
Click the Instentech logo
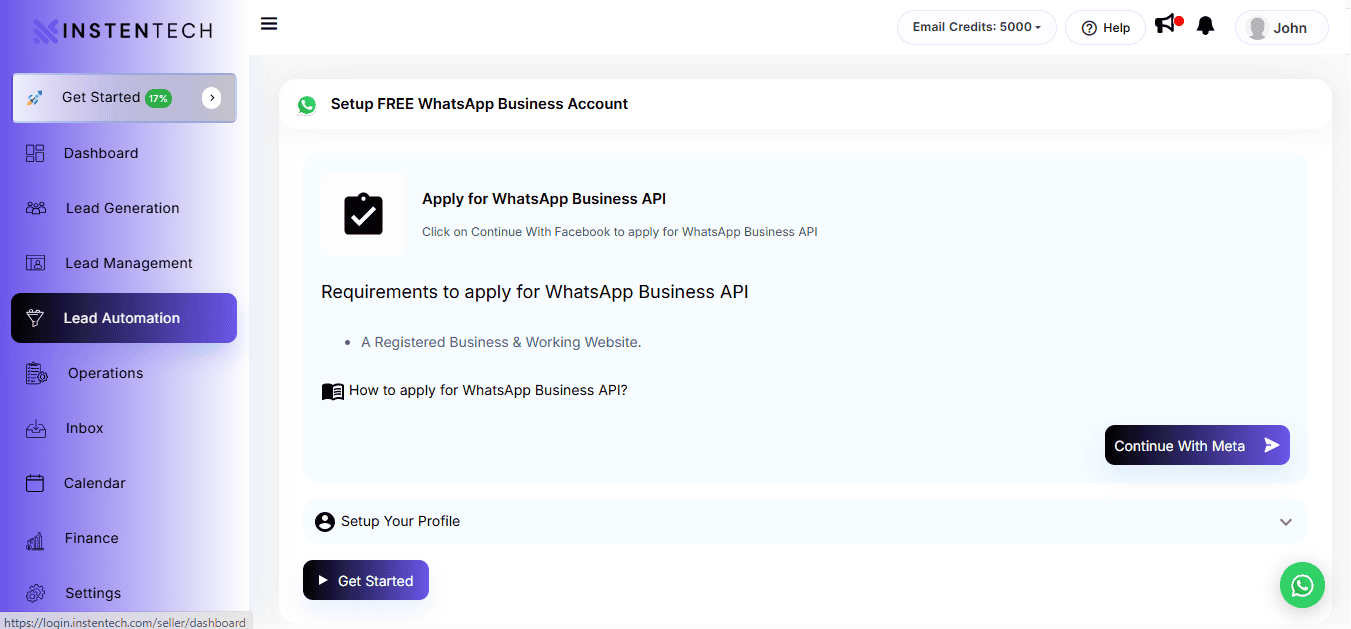click(123, 31)
